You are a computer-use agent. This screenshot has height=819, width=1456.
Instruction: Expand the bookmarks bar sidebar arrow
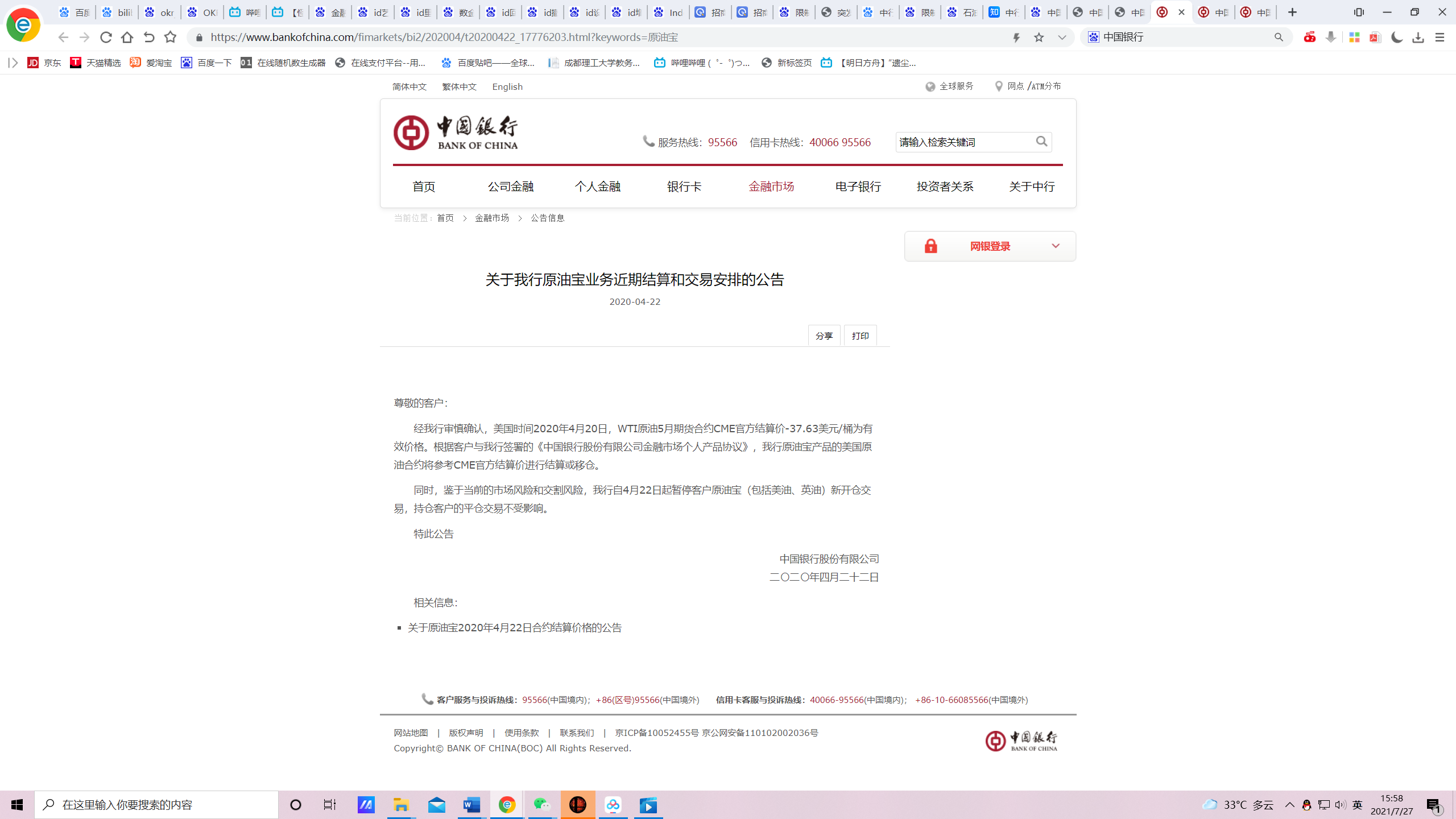pos(13,63)
